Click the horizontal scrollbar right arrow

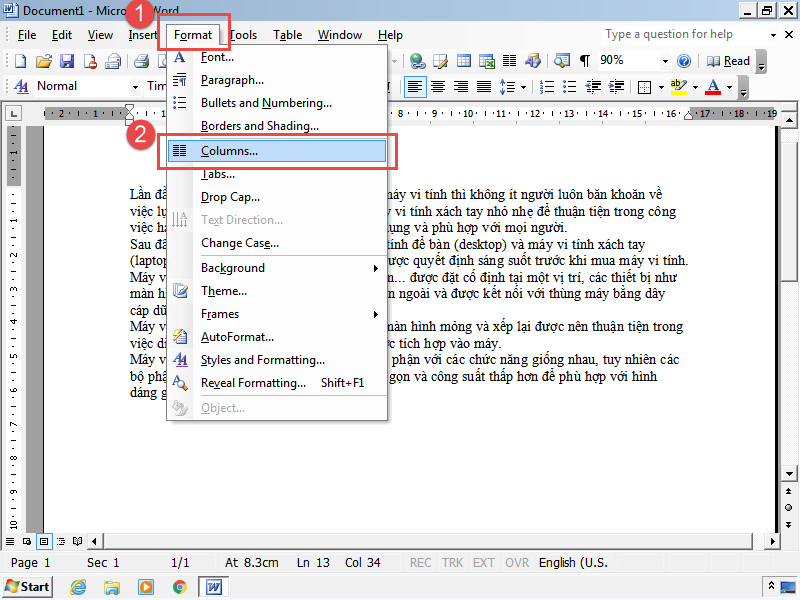[x=772, y=541]
